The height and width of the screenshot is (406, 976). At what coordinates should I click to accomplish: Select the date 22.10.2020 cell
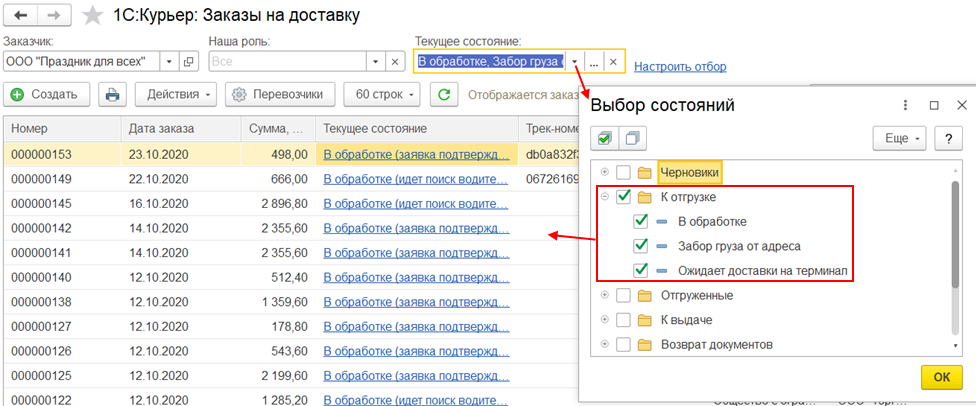[181, 179]
